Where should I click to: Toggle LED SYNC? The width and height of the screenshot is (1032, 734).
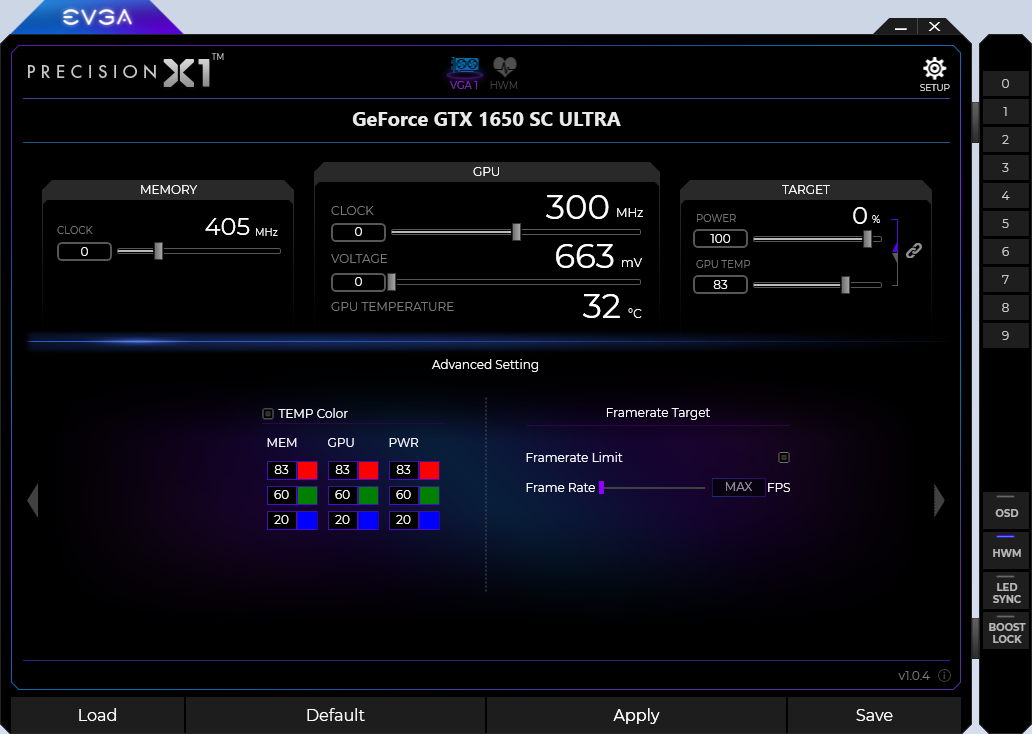[x=1006, y=590]
